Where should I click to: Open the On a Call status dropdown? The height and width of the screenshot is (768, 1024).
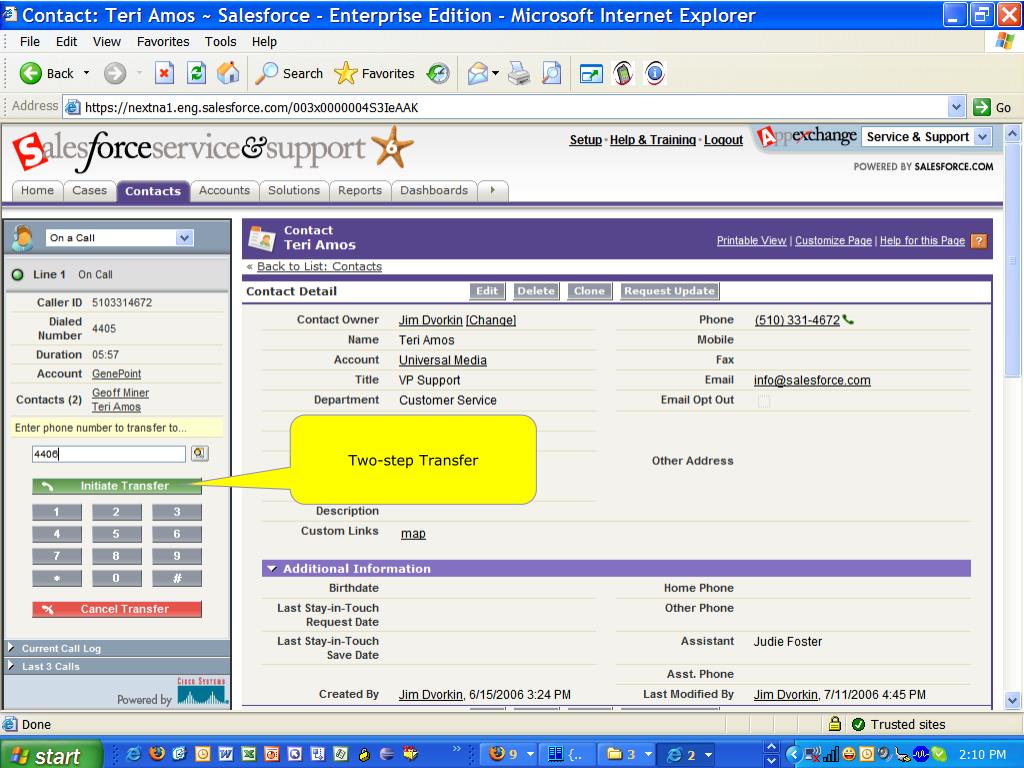tap(185, 238)
